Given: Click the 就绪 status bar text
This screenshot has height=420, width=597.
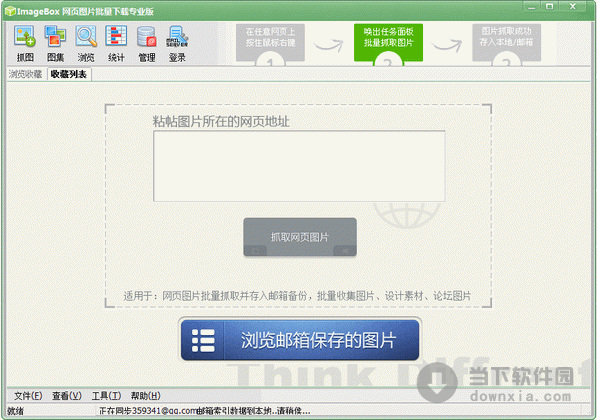Looking at the screenshot, I should click(x=15, y=411).
